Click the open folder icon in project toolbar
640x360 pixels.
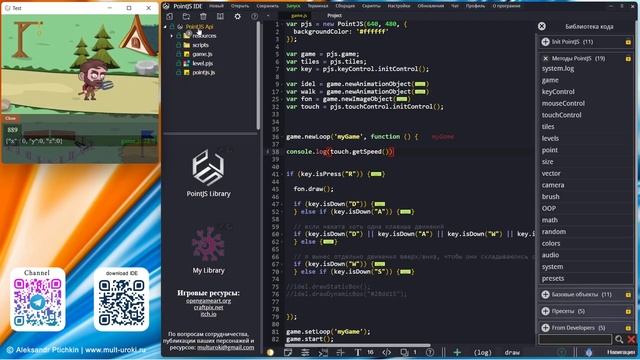[186, 16]
